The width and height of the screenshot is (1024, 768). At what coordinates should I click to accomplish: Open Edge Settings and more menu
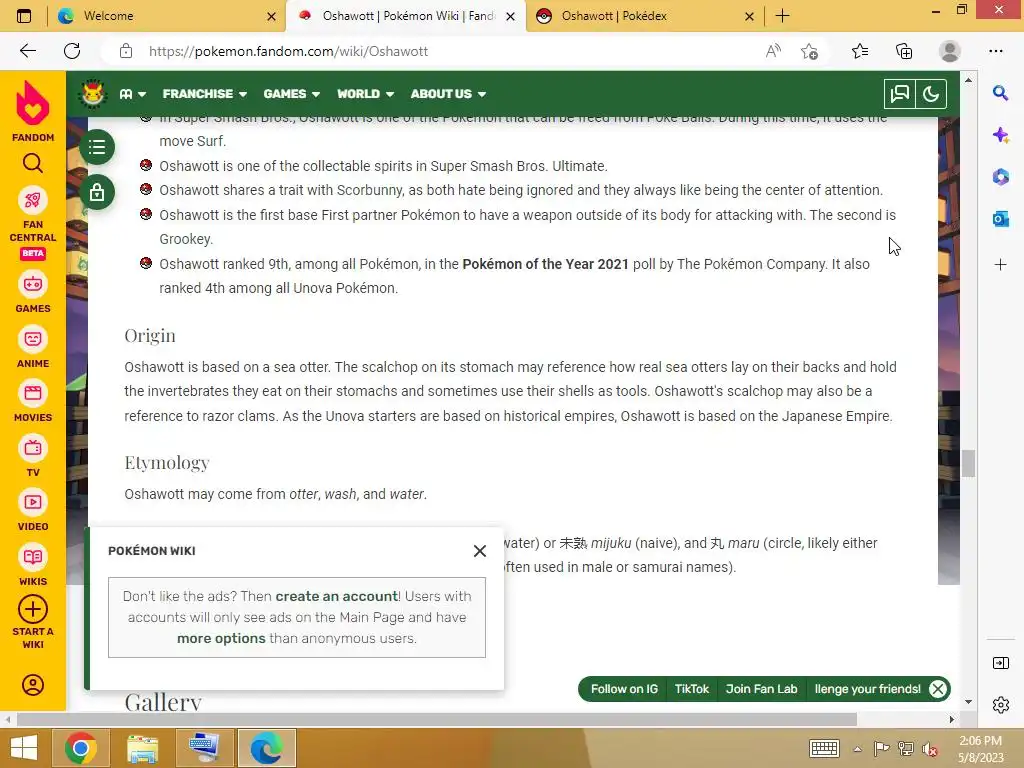[x=995, y=51]
